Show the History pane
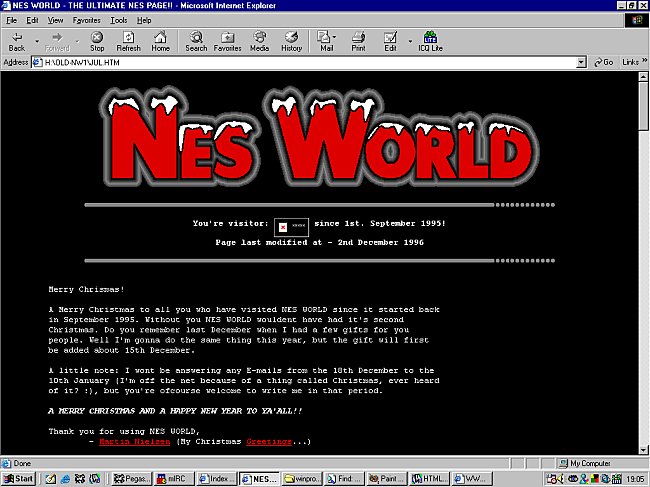This screenshot has width=650, height=487. pos(291,41)
